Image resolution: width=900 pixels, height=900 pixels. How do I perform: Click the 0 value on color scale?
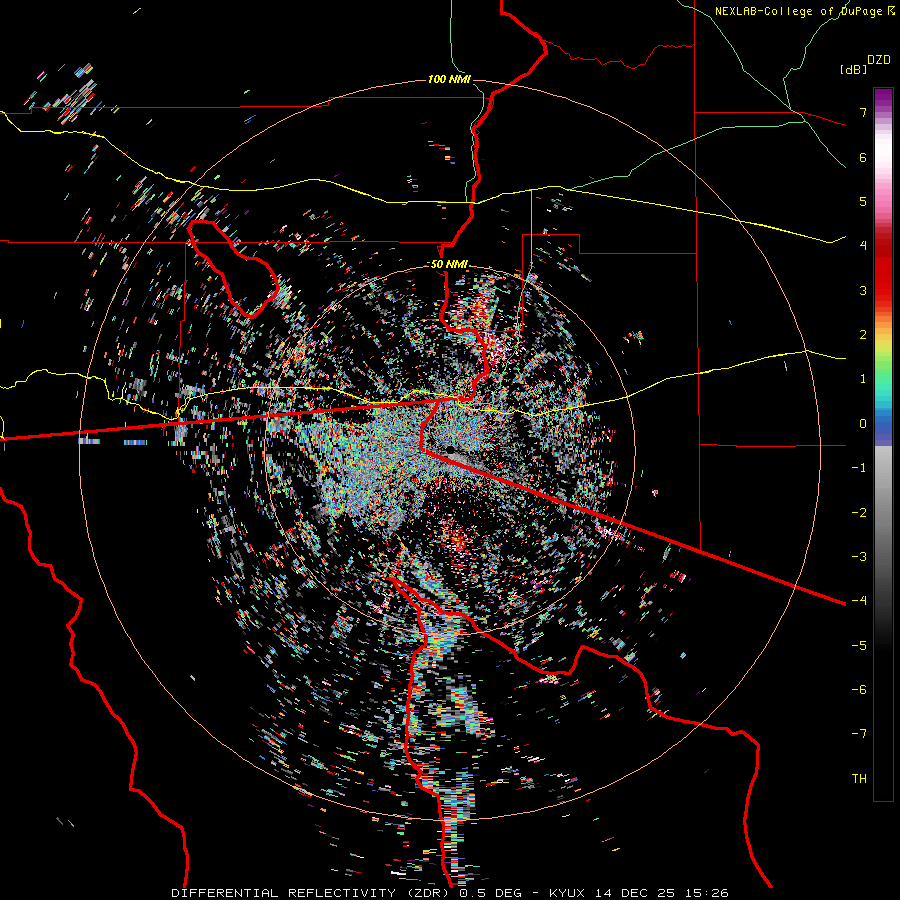pyautogui.click(x=863, y=424)
